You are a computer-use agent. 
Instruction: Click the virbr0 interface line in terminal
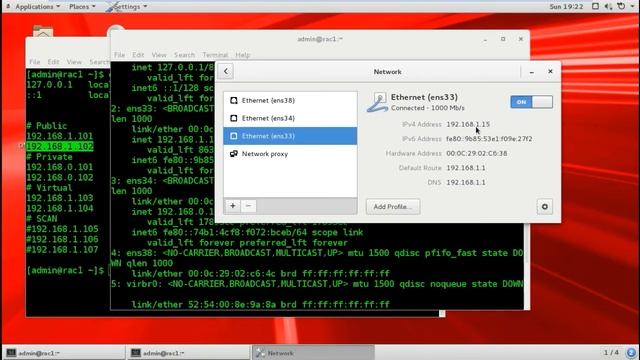click(x=317, y=284)
